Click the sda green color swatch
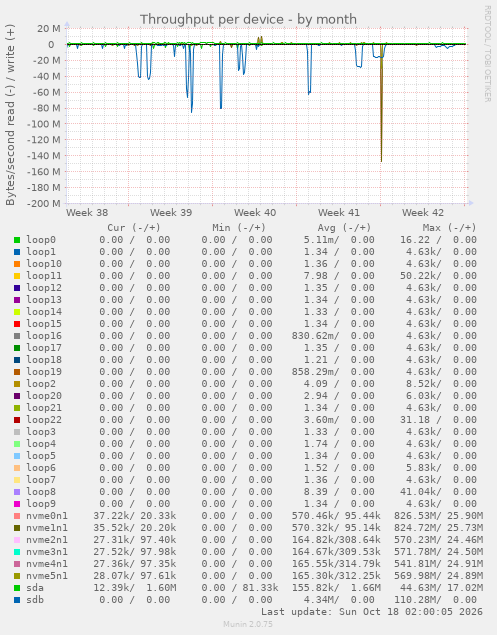 pyautogui.click(x=17, y=588)
